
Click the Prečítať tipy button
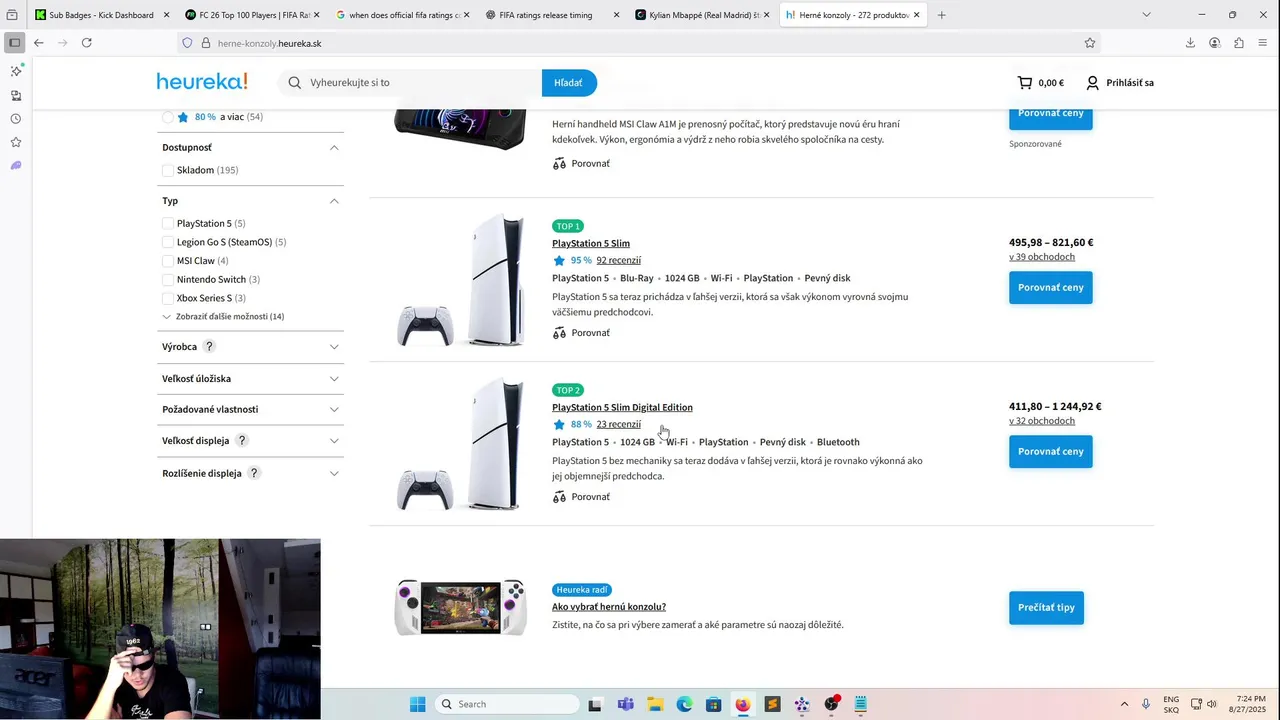pyautogui.click(x=1046, y=607)
